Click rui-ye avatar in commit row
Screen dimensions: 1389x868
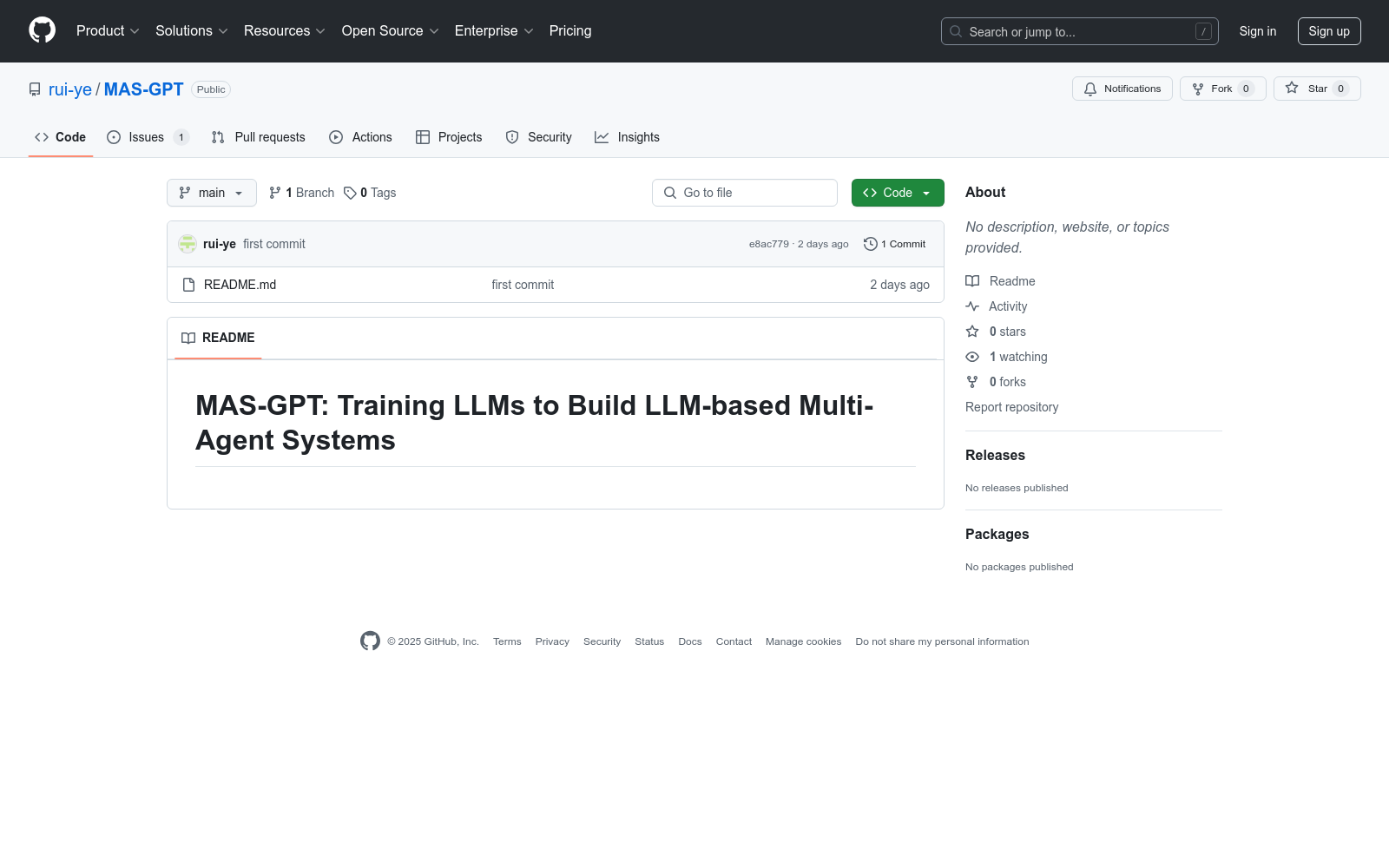[x=188, y=244]
